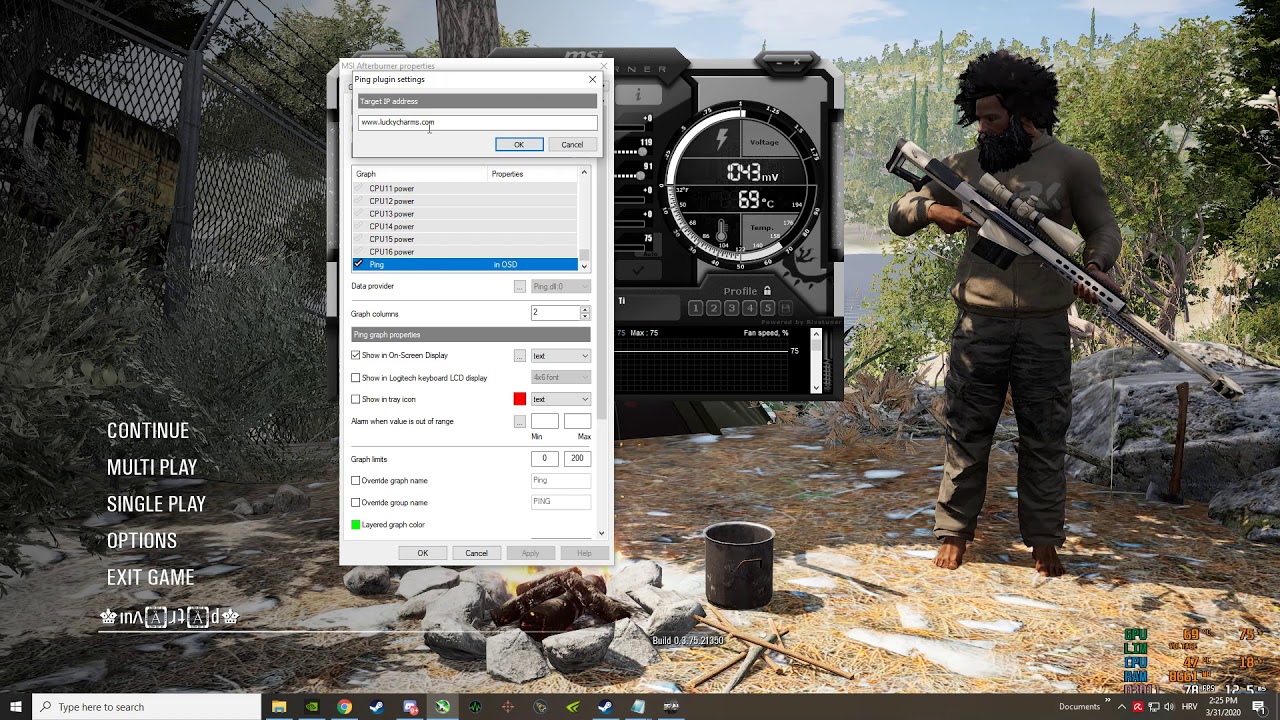Viewport: 1280px width, 720px height.
Task: Open the NVIDIA taskbar icon beside File Explorer
Action: [312, 707]
